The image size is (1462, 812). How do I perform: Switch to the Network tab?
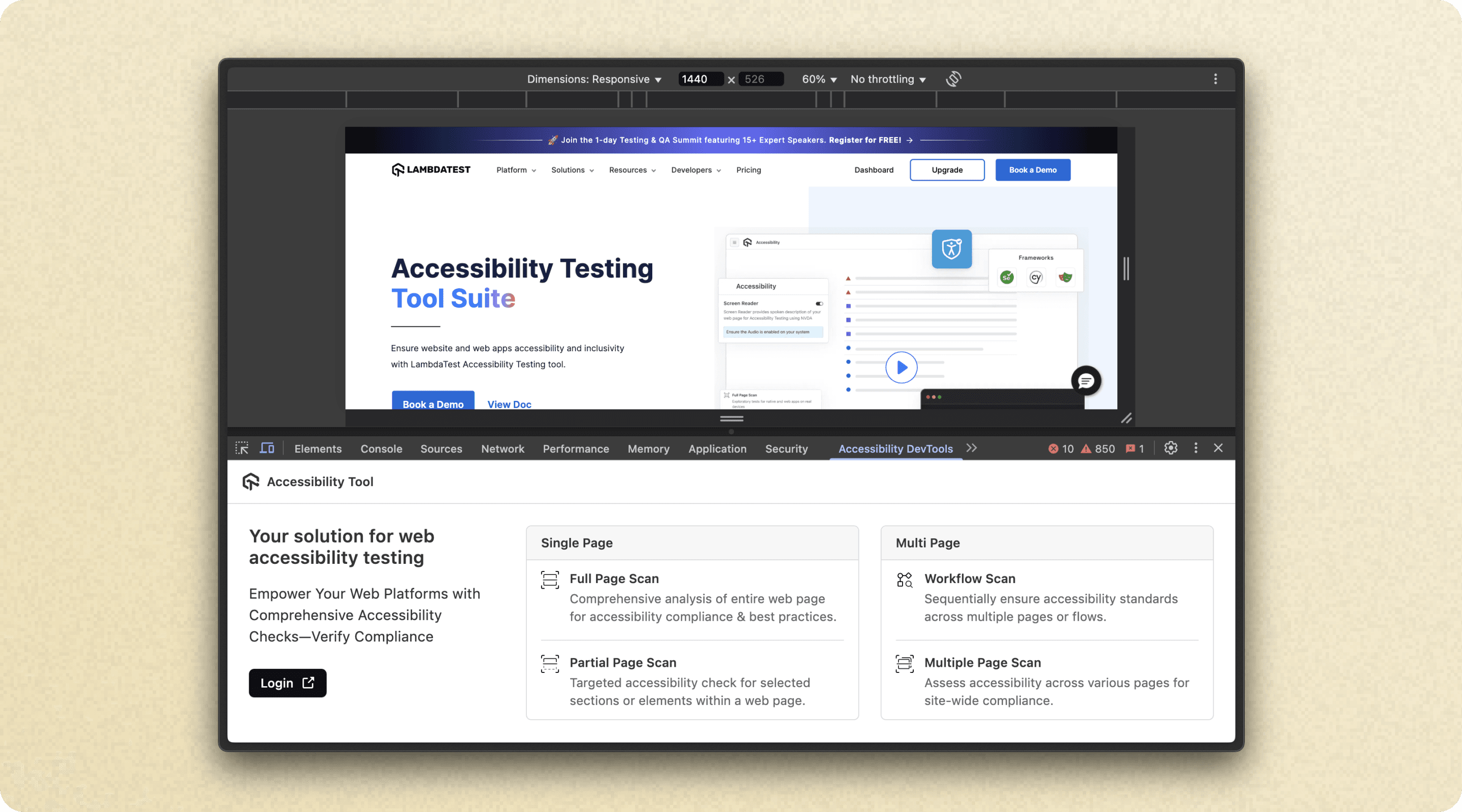coord(502,449)
